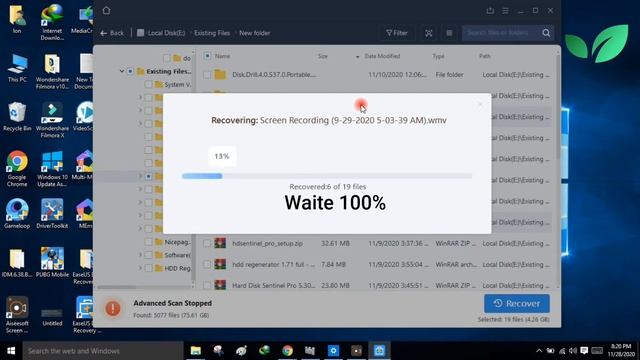
Task: Sort by Size column header
Action: click(323, 56)
